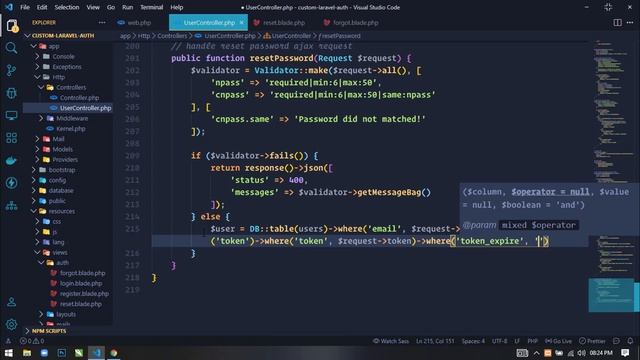Open the Search view icon

pos(11,48)
